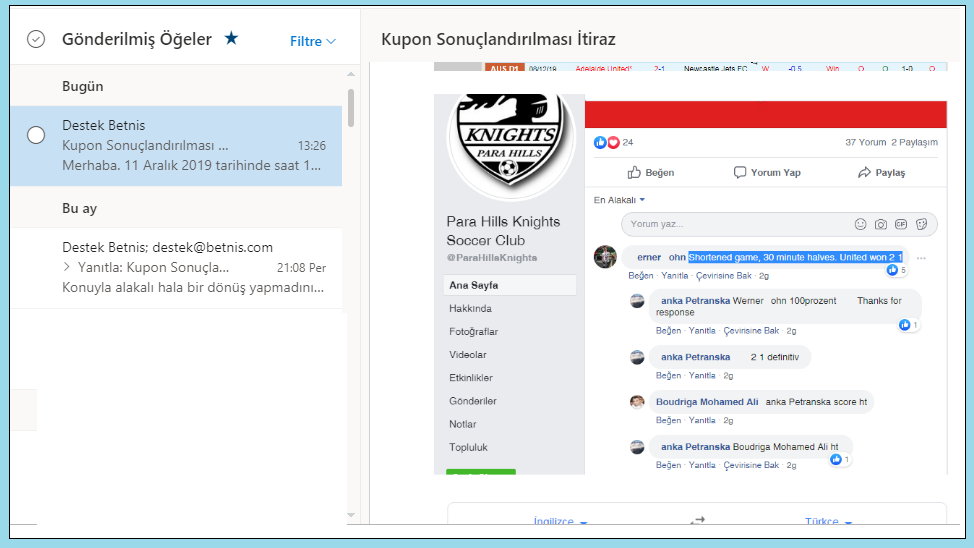Open the İngilizce source language dropdown
This screenshot has height=548, width=974.
click(560, 520)
